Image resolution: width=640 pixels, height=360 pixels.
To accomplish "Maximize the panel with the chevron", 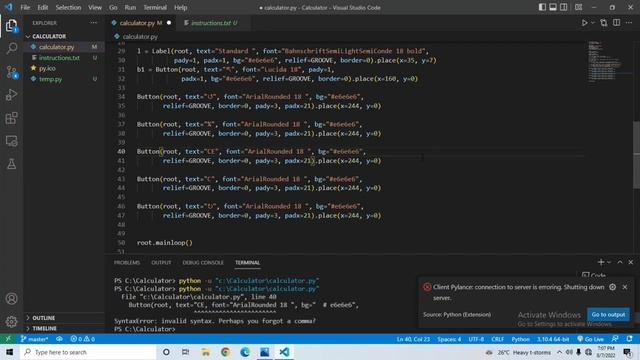I will 620,262.
